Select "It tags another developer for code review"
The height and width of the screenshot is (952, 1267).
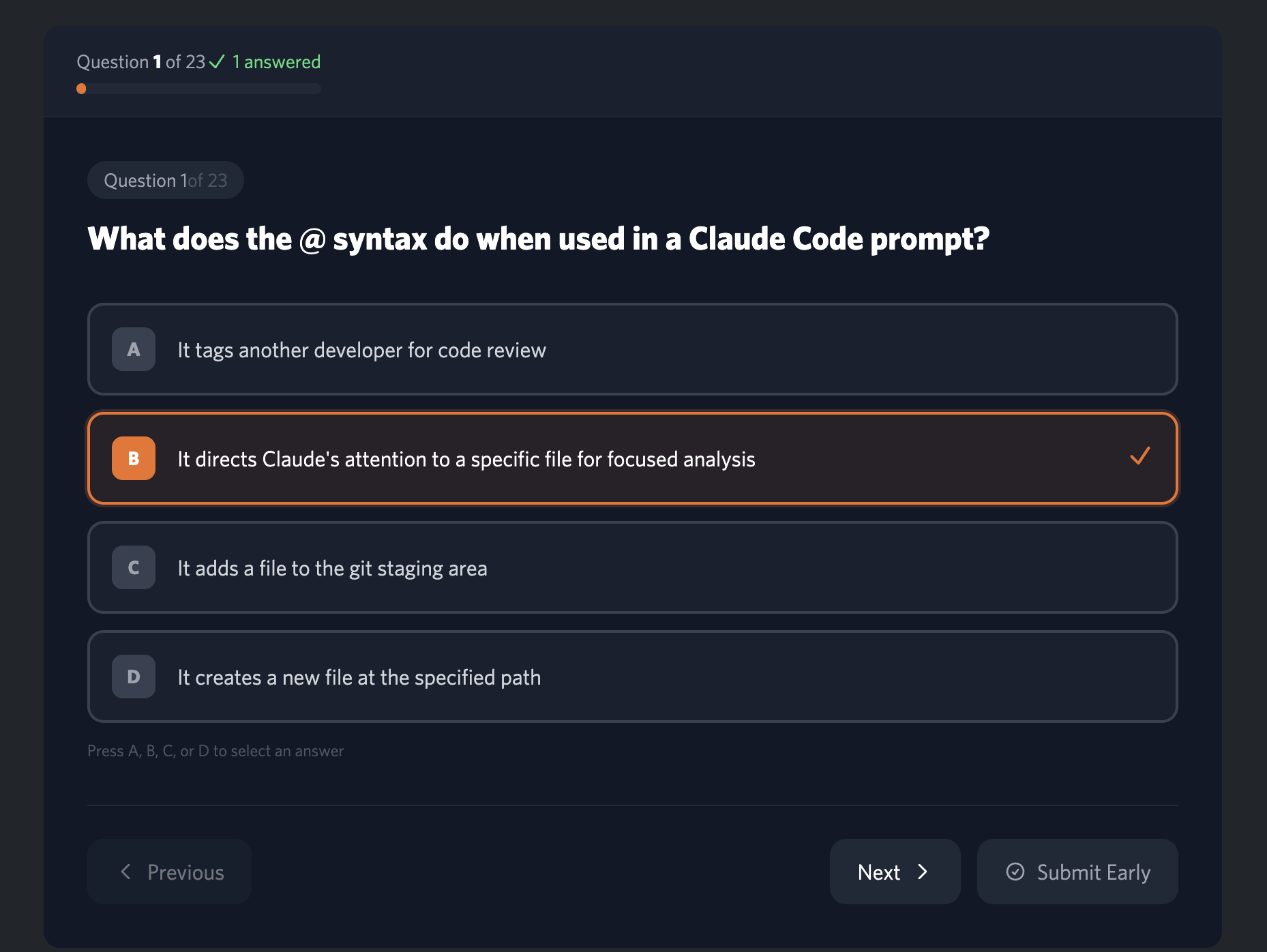pyautogui.click(x=361, y=350)
